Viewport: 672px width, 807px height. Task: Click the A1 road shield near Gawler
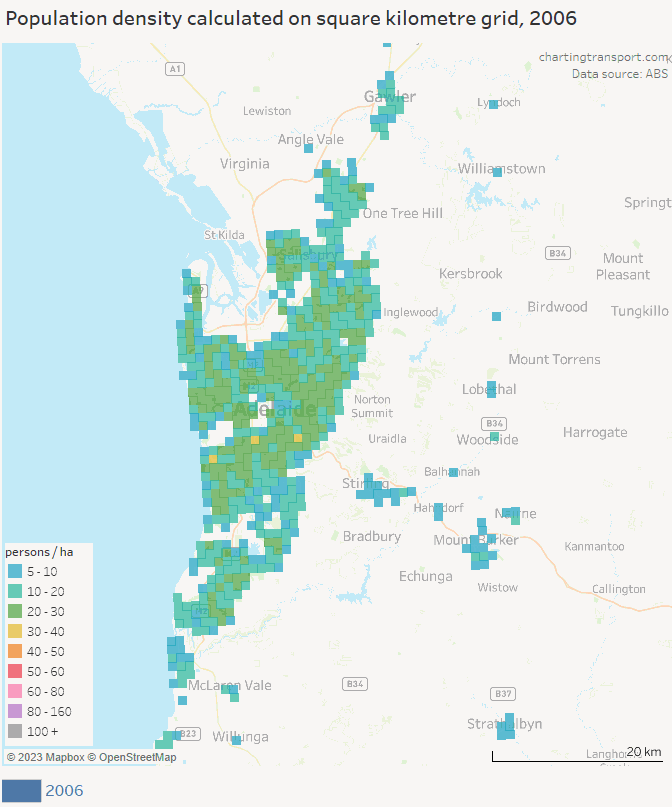coord(176,69)
